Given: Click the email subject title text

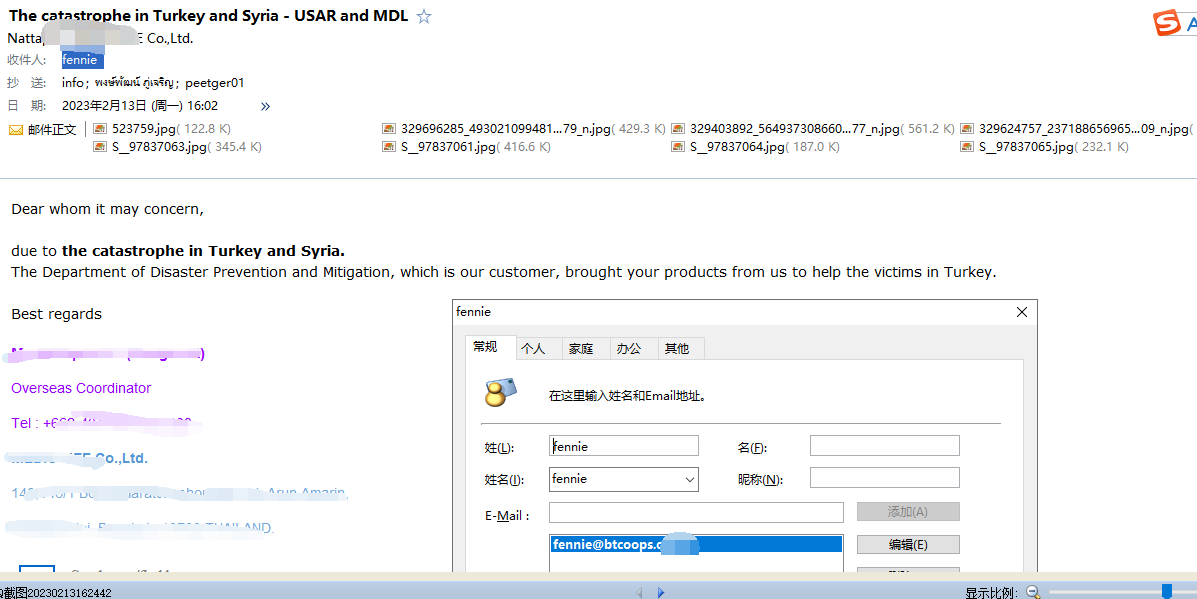Looking at the screenshot, I should tap(208, 15).
